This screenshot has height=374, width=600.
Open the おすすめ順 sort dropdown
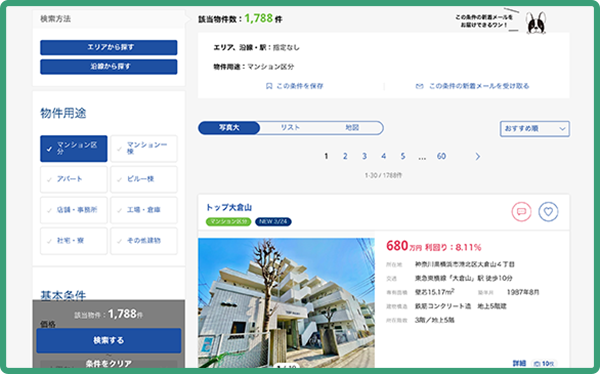click(535, 129)
